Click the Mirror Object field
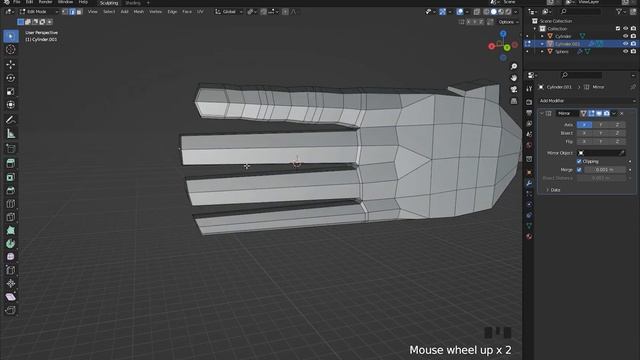This screenshot has width=640, height=360. (x=601, y=153)
